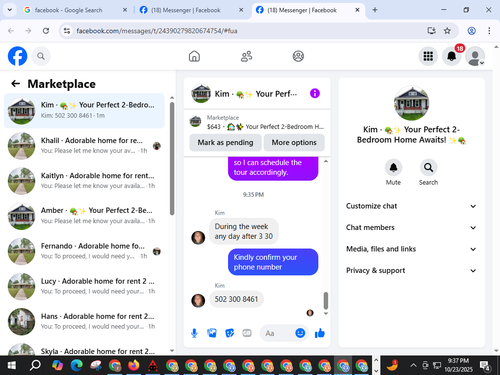The height and width of the screenshot is (375, 500).
Task: Go back from Marketplace with arrow
Action: click(16, 84)
